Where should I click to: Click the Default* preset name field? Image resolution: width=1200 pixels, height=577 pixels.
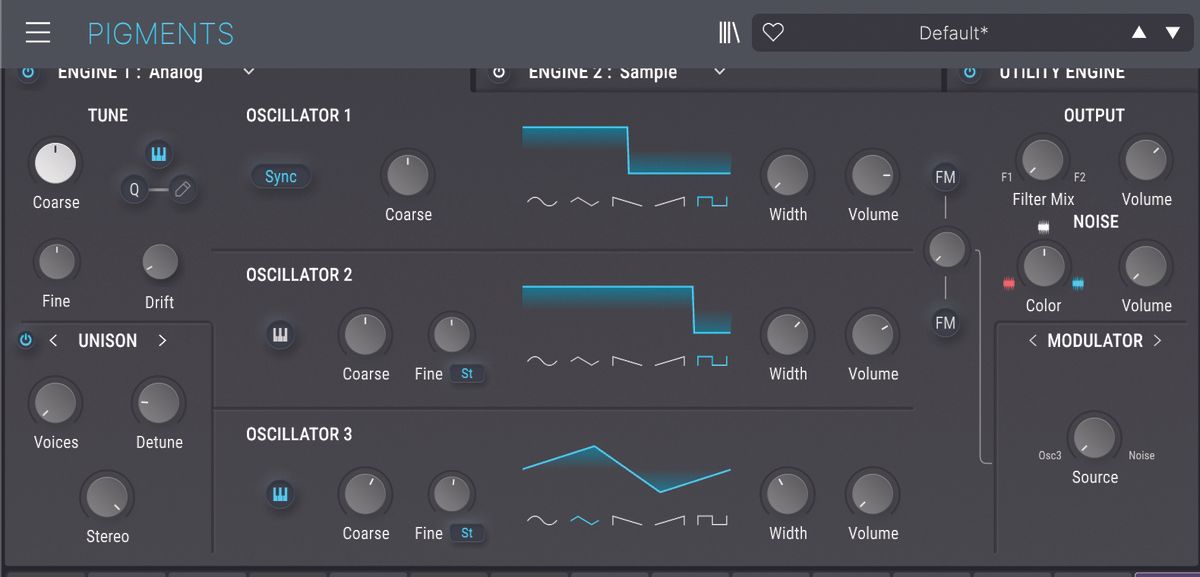pos(953,32)
